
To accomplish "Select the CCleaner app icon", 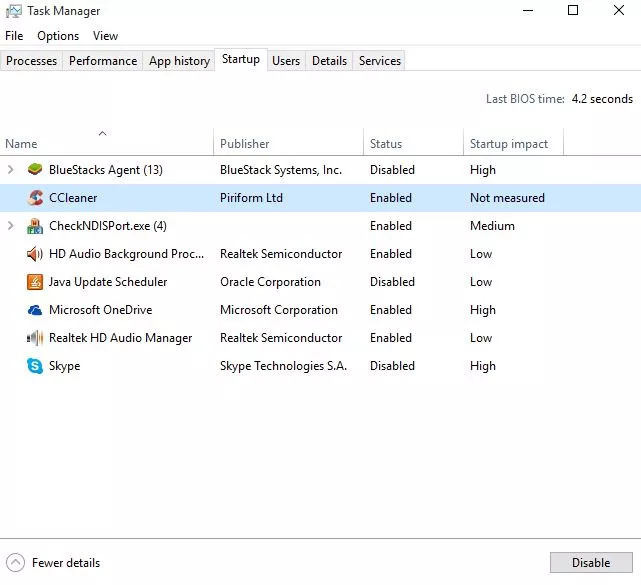I will click(x=35, y=197).
